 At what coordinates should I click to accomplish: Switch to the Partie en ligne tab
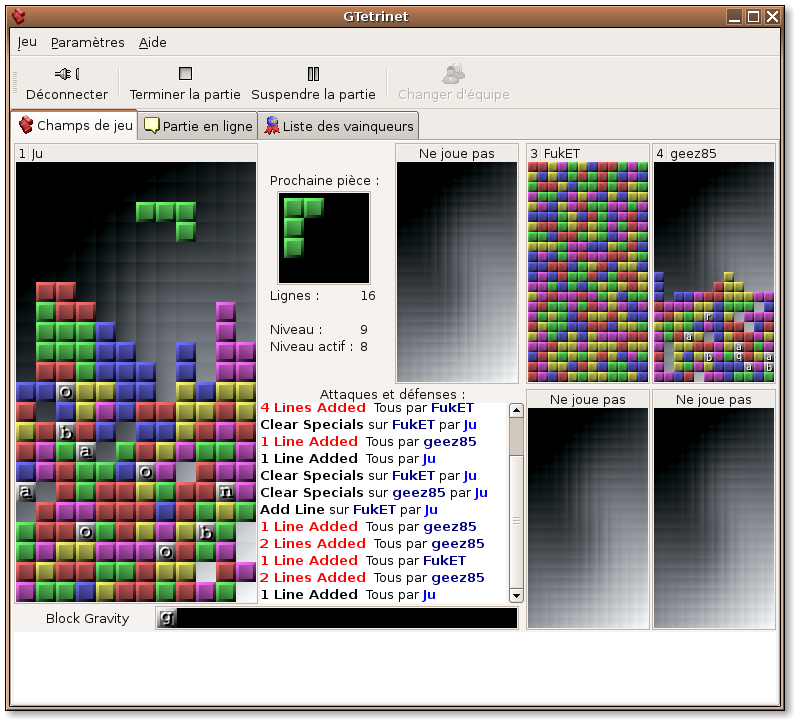(198, 126)
